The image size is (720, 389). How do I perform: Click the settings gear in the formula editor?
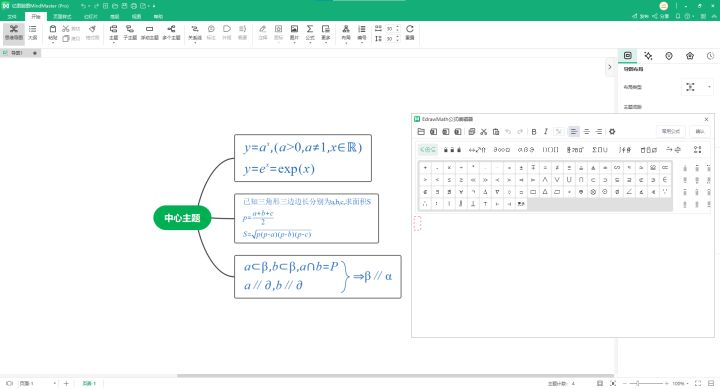pyautogui.click(x=612, y=131)
